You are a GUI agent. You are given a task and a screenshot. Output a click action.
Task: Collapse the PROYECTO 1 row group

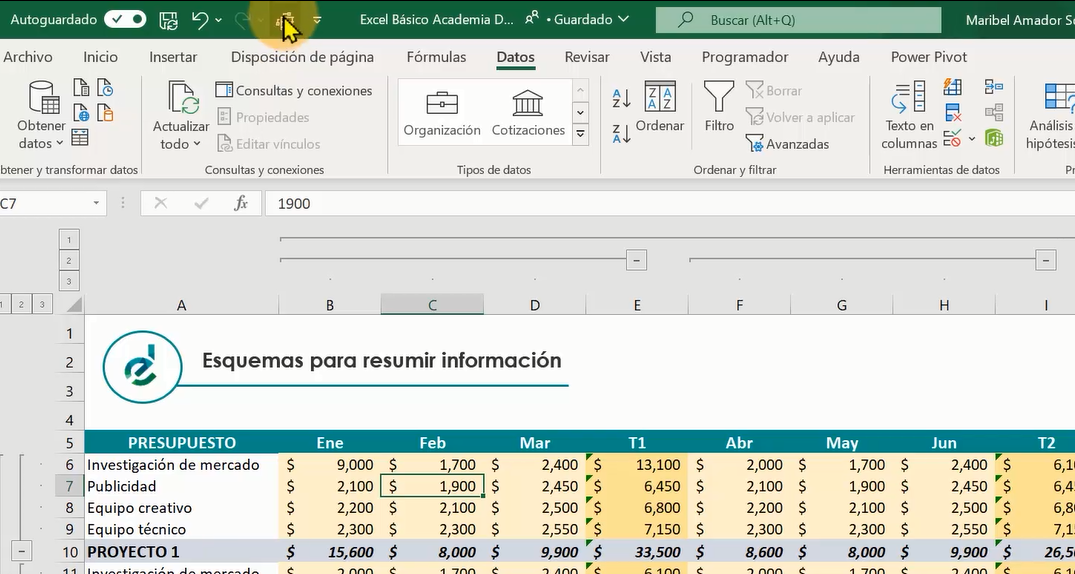pos(22,551)
